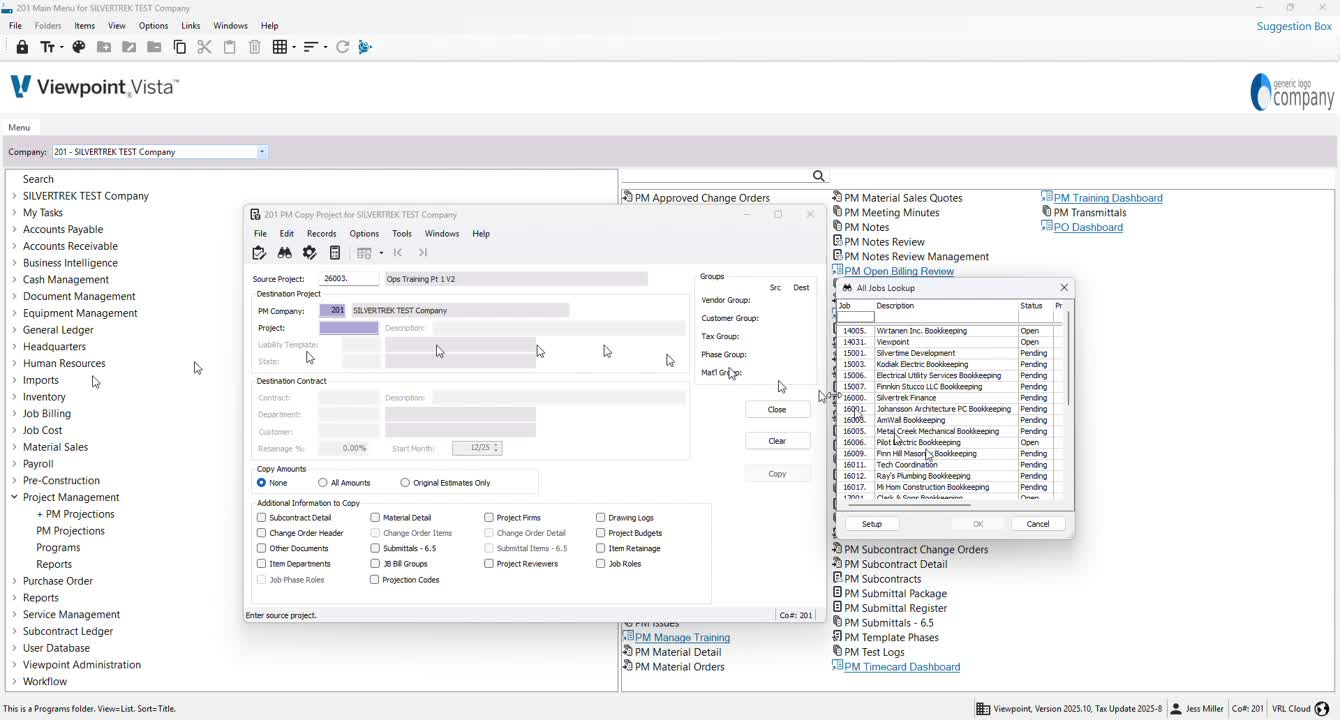Open the Records menu in Copy Project window

coord(321,234)
